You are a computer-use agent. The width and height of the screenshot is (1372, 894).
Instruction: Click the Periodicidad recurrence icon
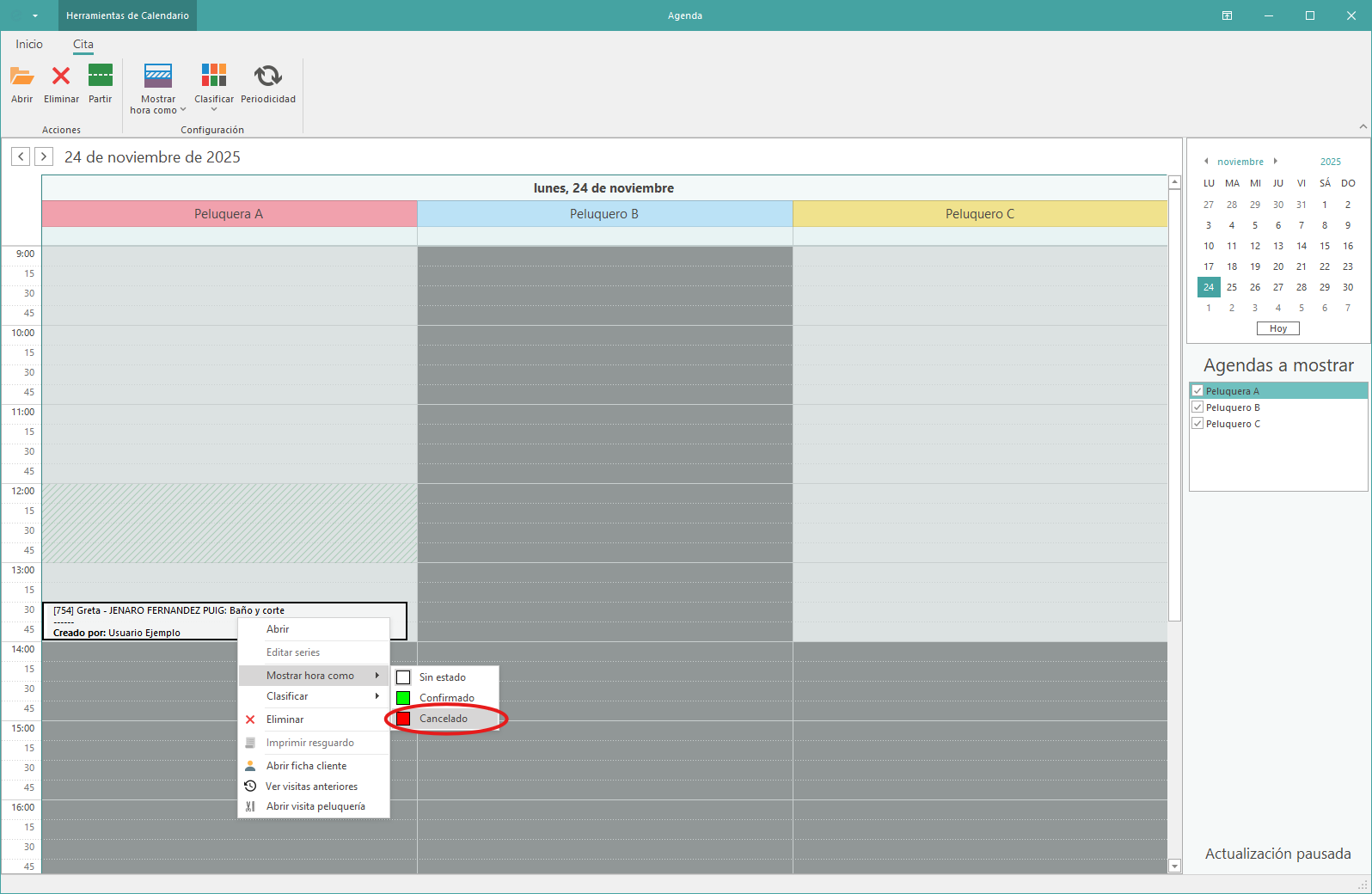[x=267, y=77]
